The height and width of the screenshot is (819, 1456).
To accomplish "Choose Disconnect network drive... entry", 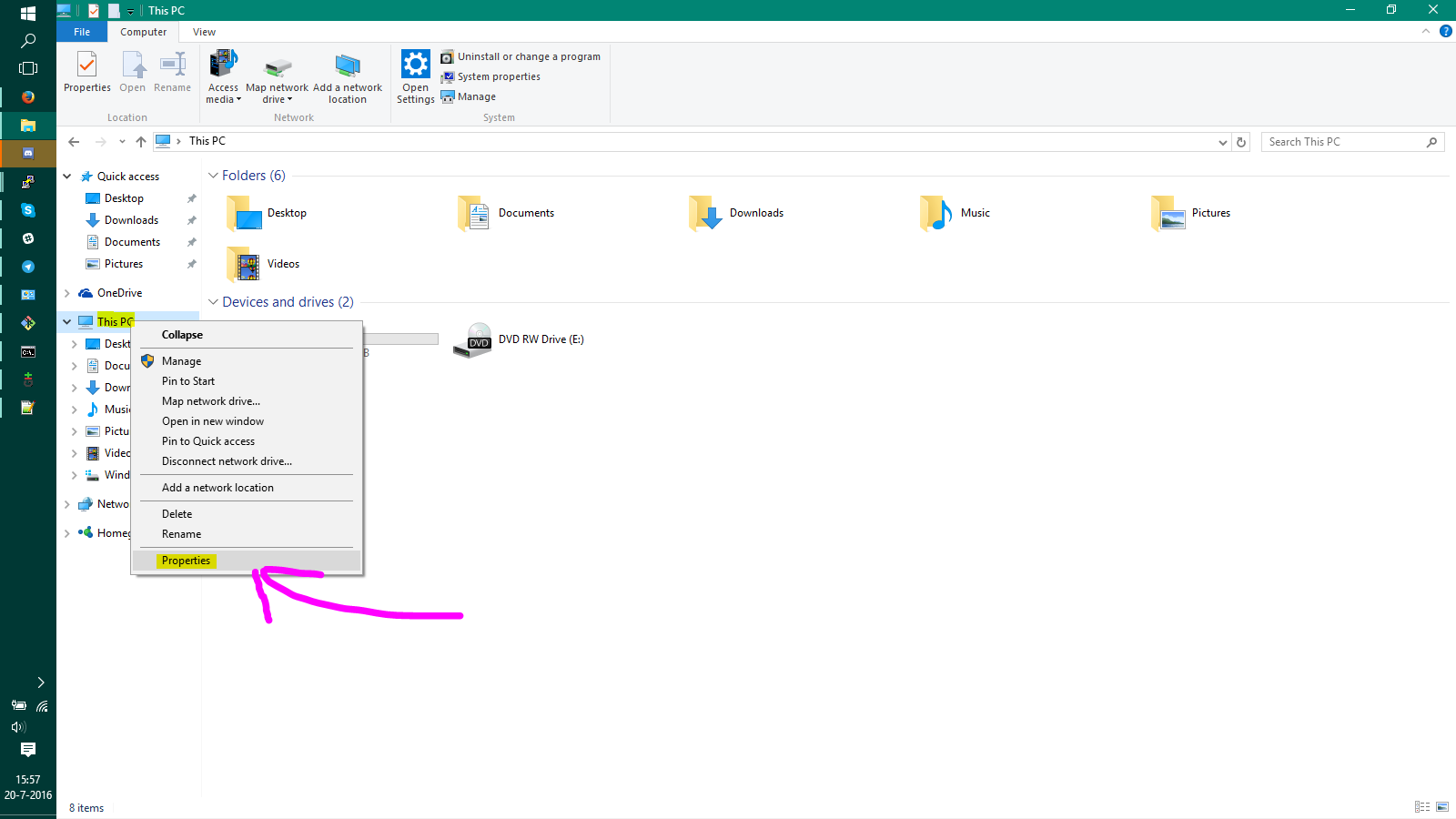I will point(247,461).
